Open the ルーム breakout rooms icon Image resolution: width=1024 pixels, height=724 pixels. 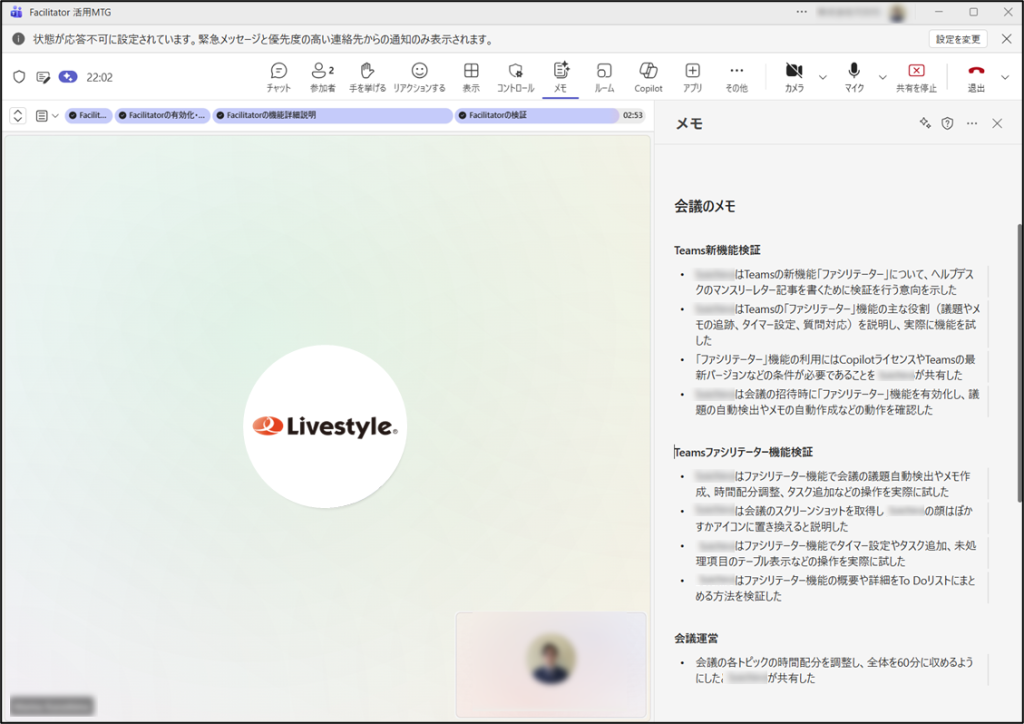tap(604, 76)
